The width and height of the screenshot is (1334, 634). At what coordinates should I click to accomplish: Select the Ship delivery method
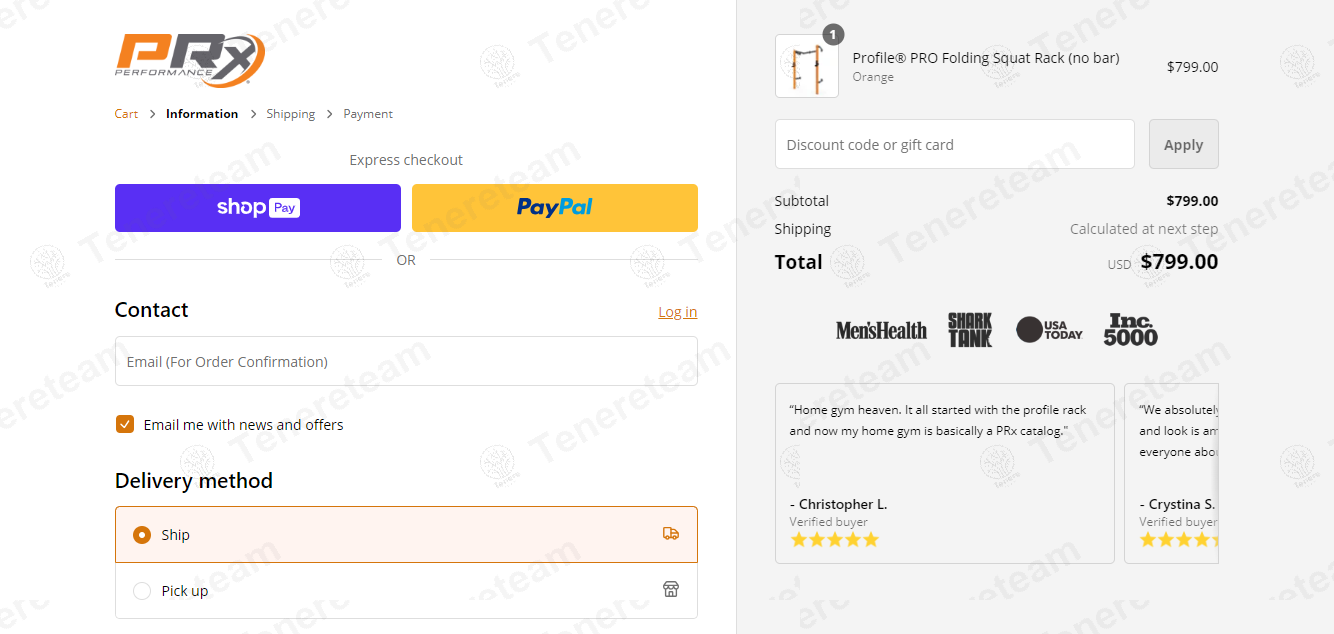click(x=142, y=535)
